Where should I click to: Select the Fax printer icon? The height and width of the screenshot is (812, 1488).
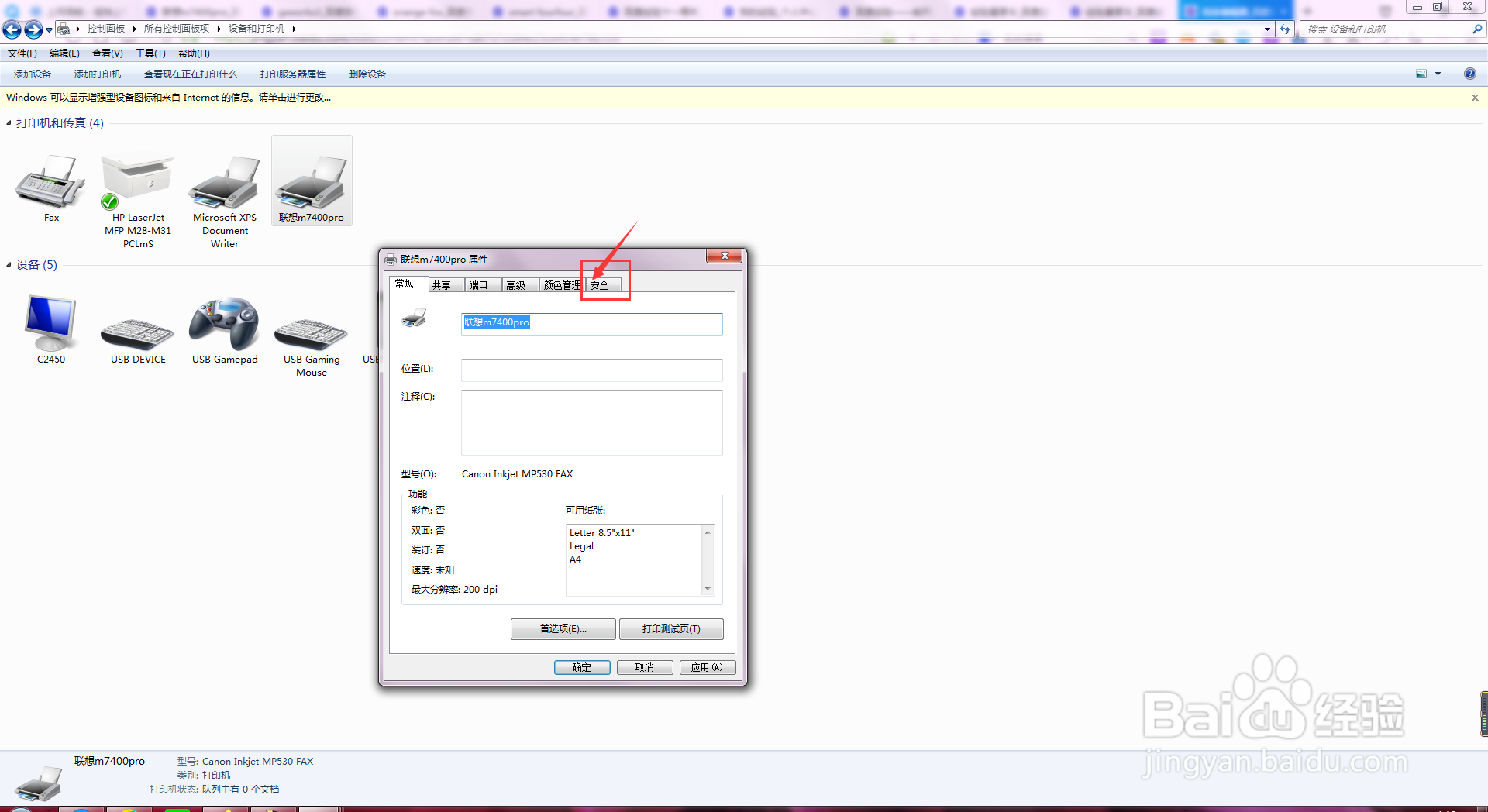tap(51, 181)
